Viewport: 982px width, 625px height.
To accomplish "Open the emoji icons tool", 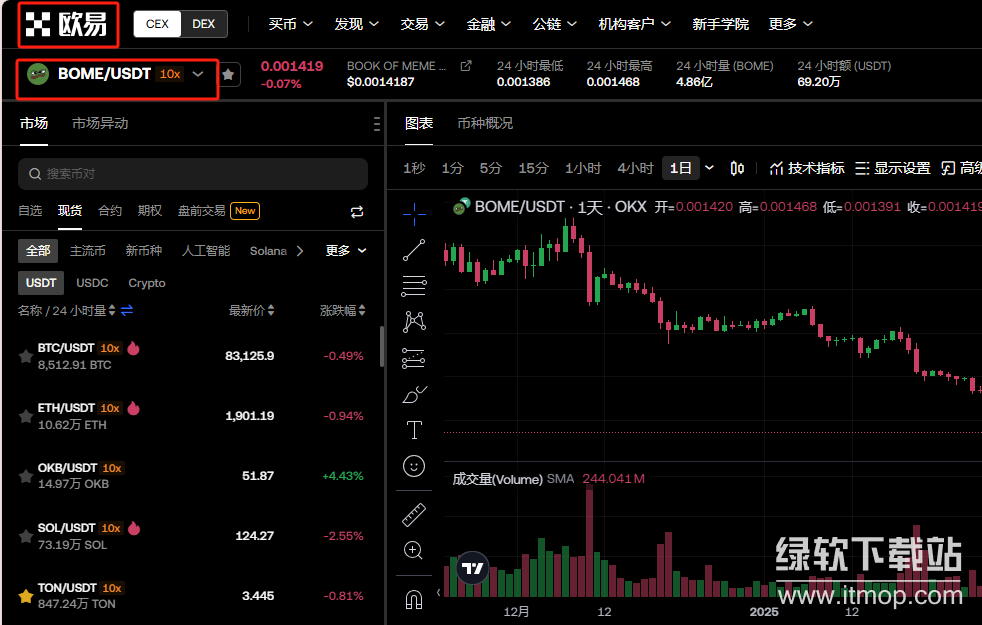I will [414, 466].
